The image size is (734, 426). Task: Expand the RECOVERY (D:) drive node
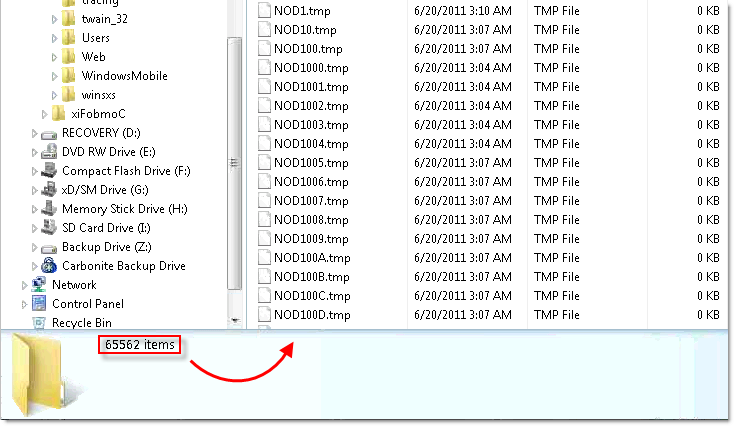click(x=36, y=133)
